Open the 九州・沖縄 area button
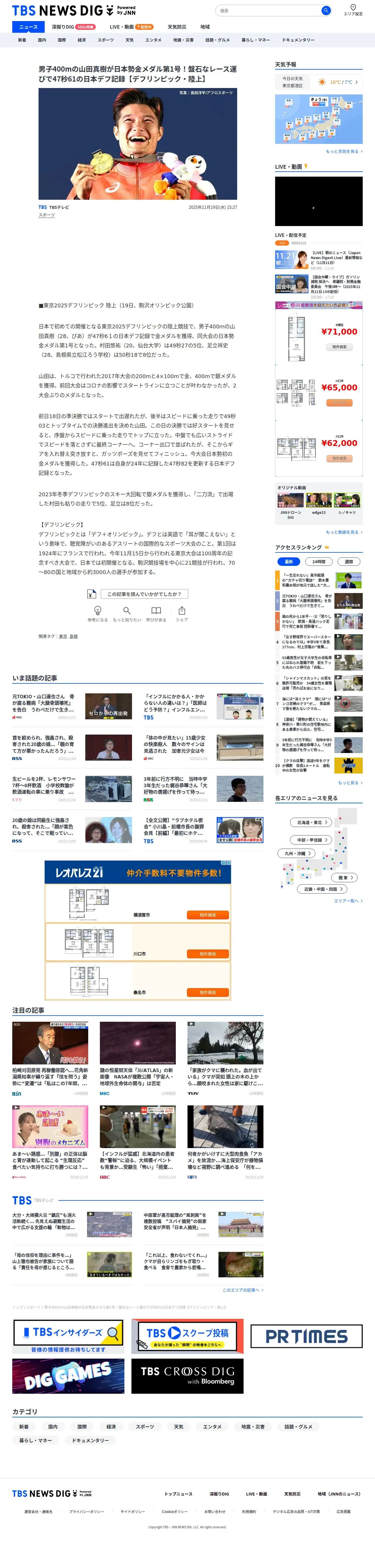This screenshot has height=1568, width=375. (x=297, y=853)
